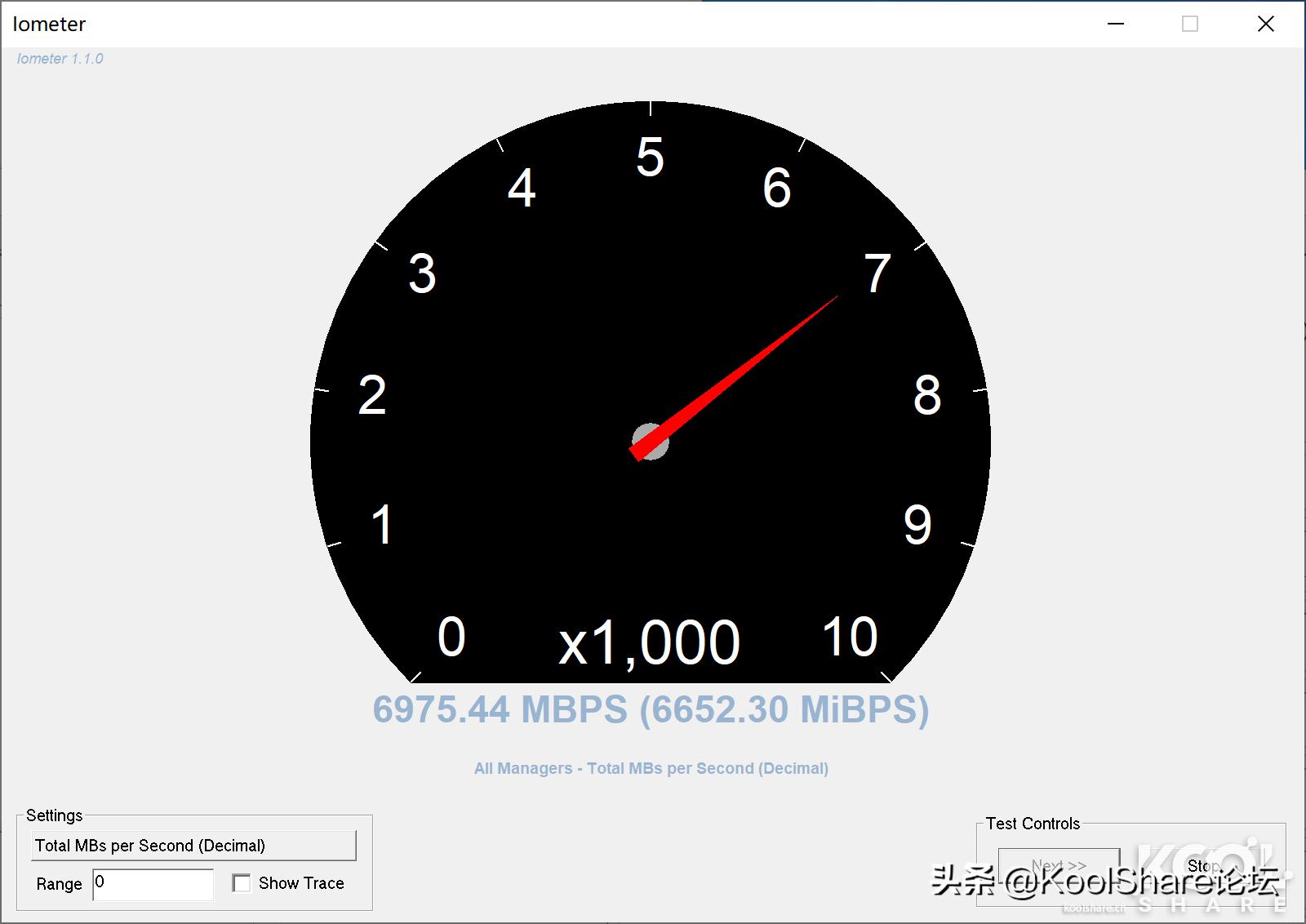Viewport: 1306px width, 924px height.
Task: Click the x1,000 multiplier label on the gauge
Action: pos(649,643)
